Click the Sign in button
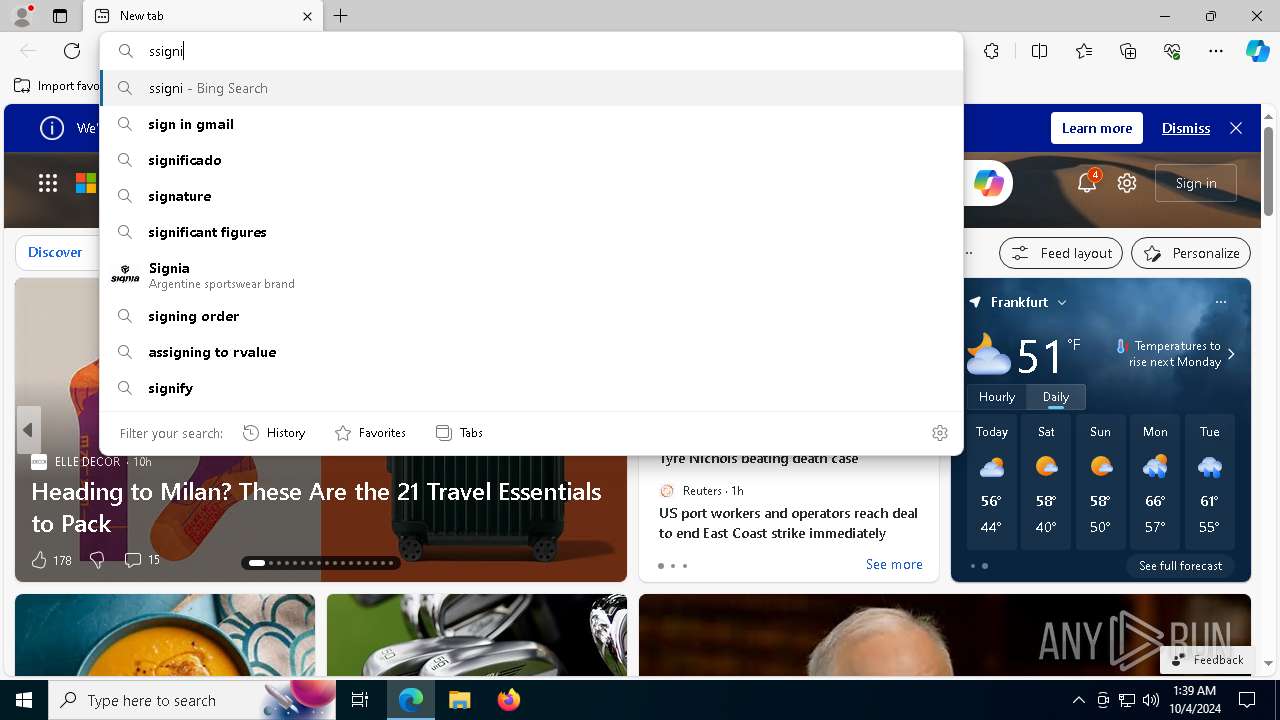The width and height of the screenshot is (1280, 720). pos(1196,183)
